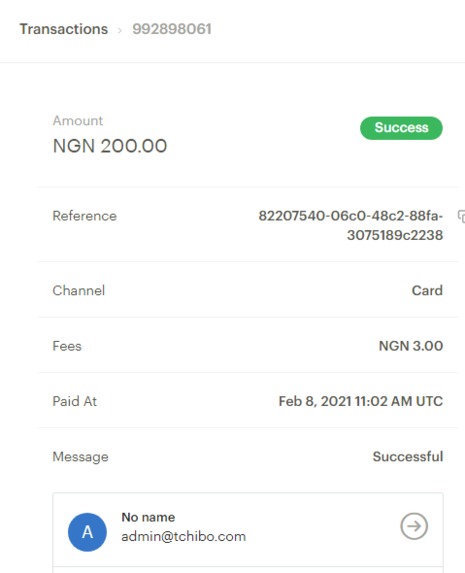Click the admin@tchibo.com email address
The height and width of the screenshot is (573, 465).
pyautogui.click(x=184, y=536)
